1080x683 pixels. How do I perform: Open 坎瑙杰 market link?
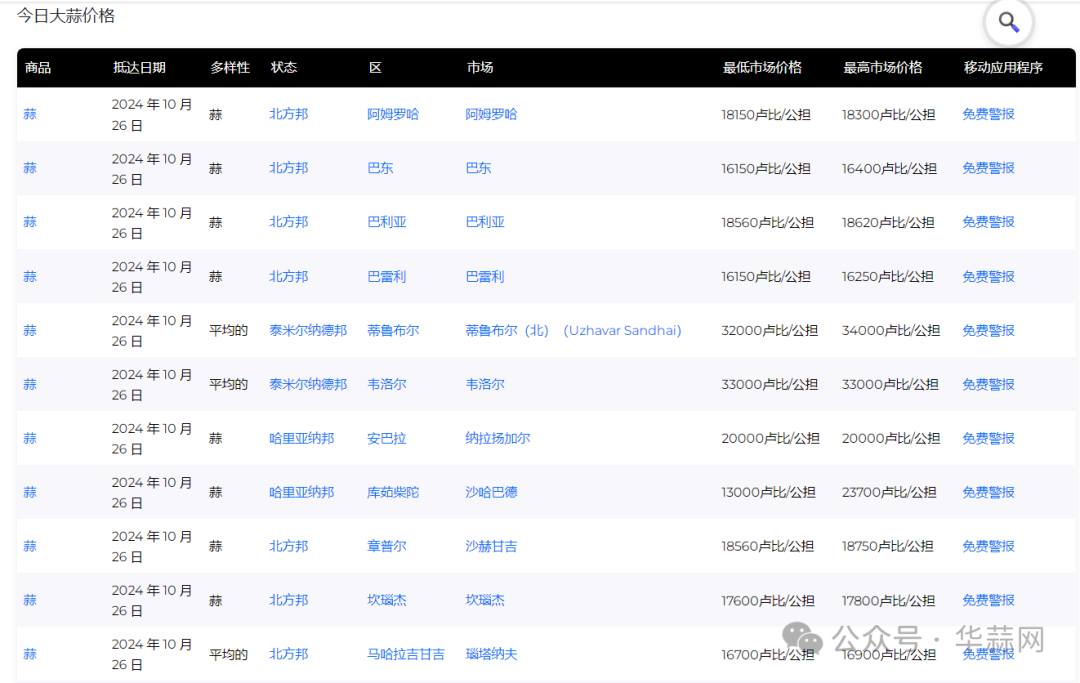pyautogui.click(x=485, y=600)
